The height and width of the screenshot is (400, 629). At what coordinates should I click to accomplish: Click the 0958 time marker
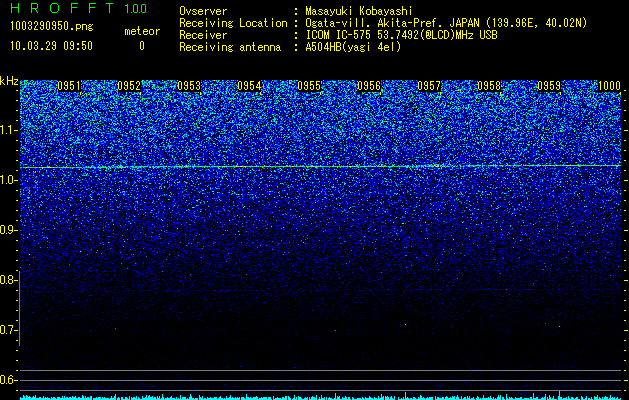pyautogui.click(x=489, y=86)
